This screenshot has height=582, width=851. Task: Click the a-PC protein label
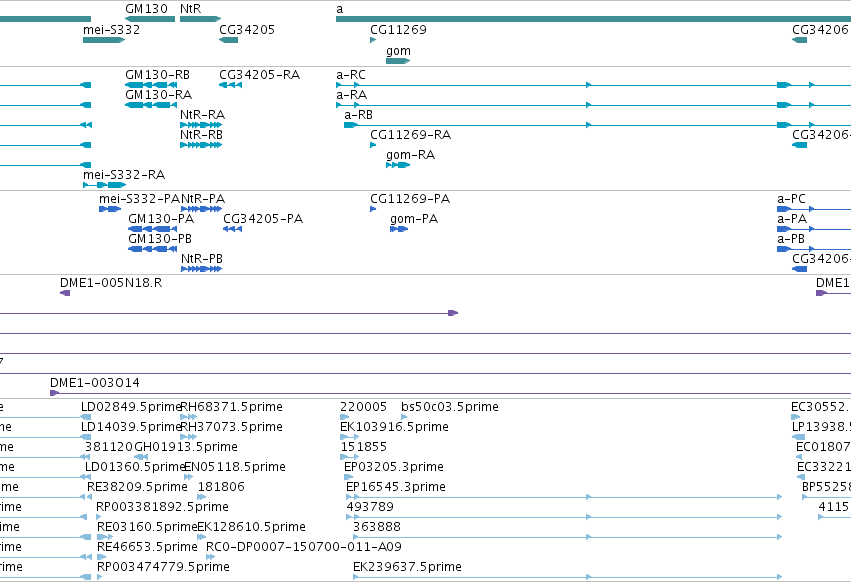tap(791, 199)
